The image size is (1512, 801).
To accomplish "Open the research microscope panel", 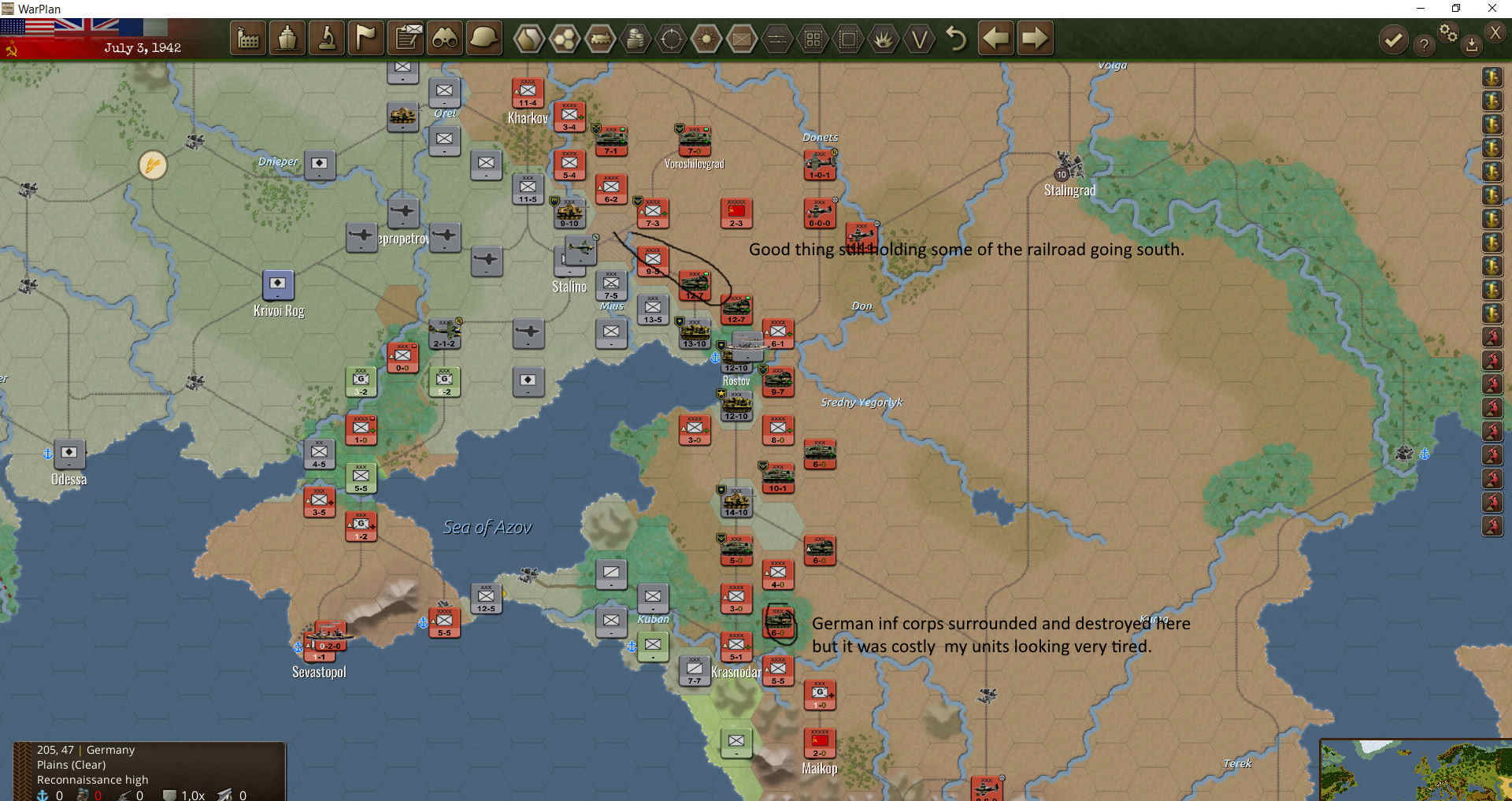I will (327, 39).
